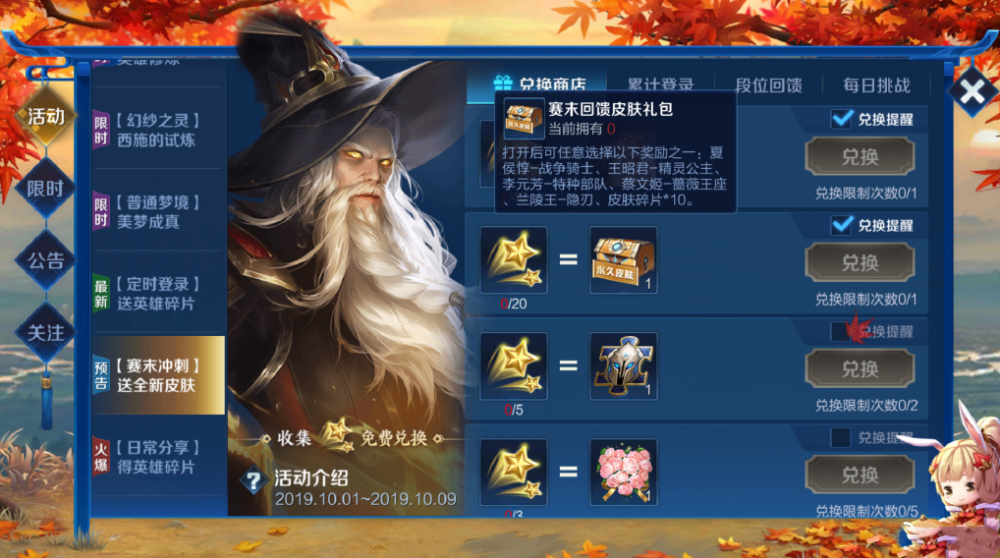
Task: Open 活动介绍 question mark icon
Action: coord(254,481)
